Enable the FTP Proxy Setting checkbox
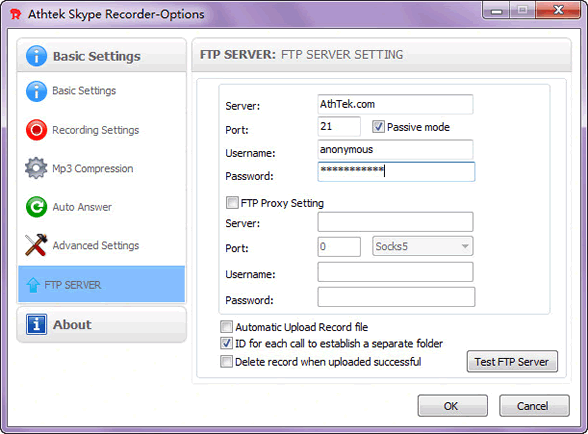The image size is (588, 434). pyautogui.click(x=232, y=203)
